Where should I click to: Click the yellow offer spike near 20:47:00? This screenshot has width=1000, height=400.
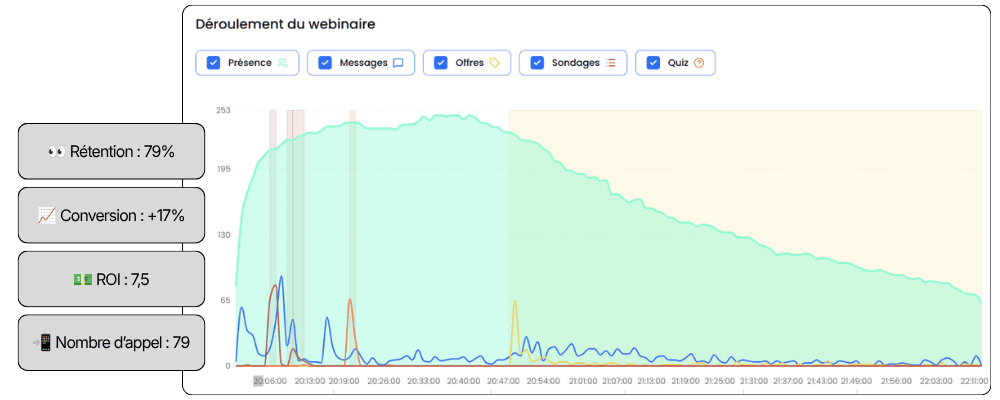(x=514, y=307)
